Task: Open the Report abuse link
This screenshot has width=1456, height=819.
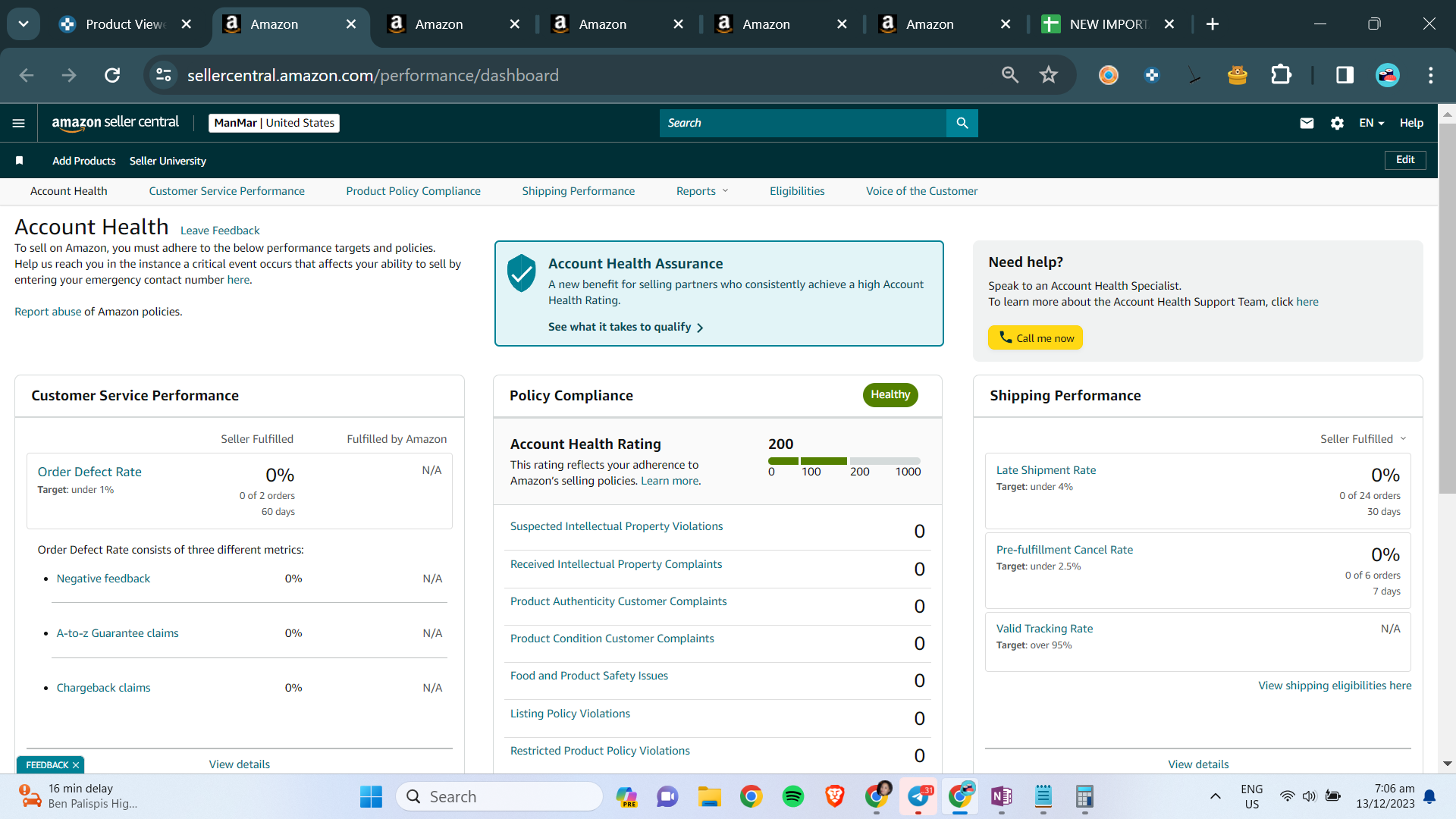Action: click(x=48, y=312)
